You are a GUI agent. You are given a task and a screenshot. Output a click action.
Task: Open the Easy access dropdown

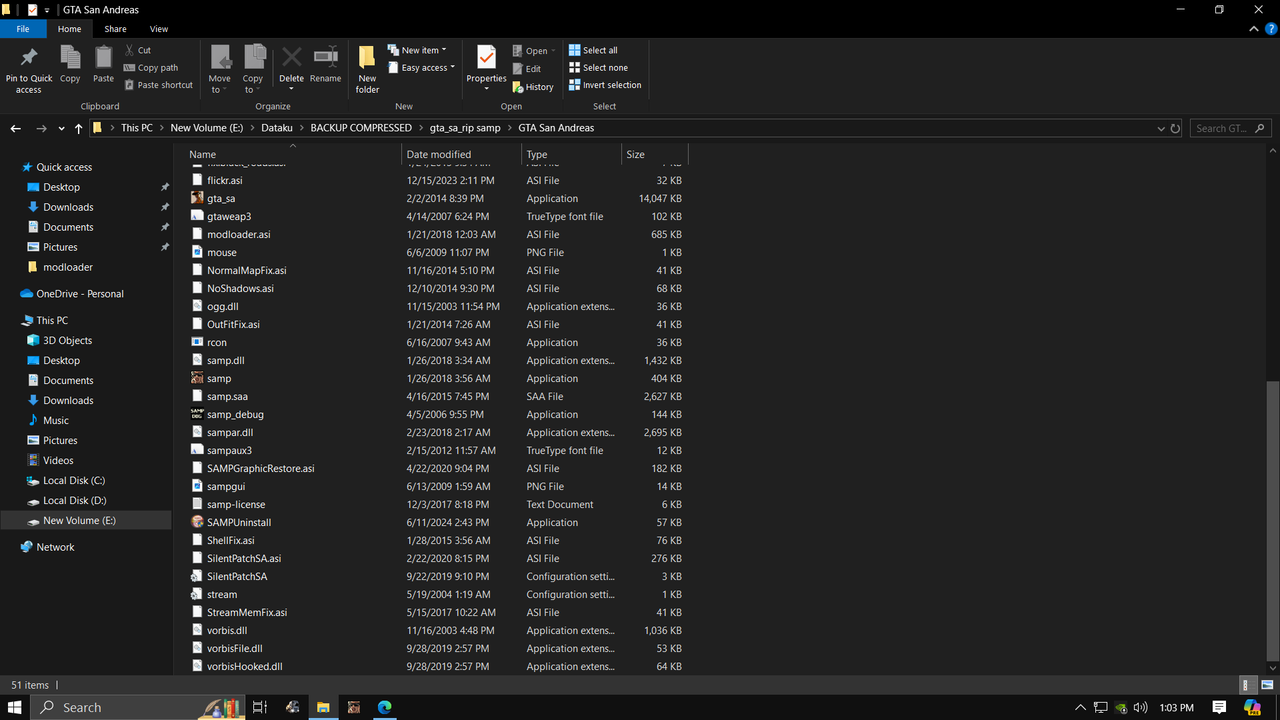click(421, 68)
